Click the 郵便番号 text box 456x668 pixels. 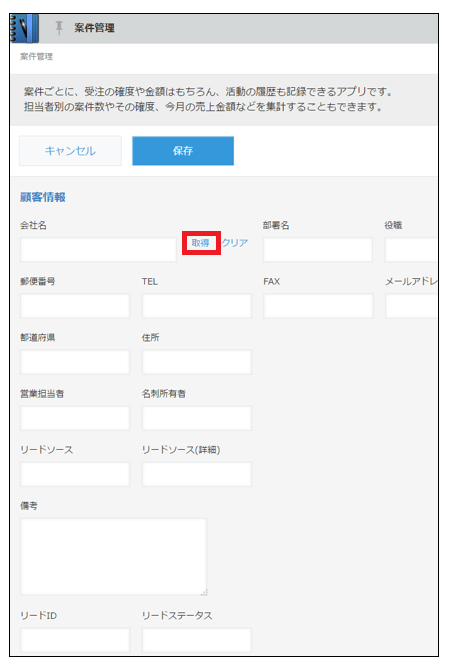coord(75,306)
